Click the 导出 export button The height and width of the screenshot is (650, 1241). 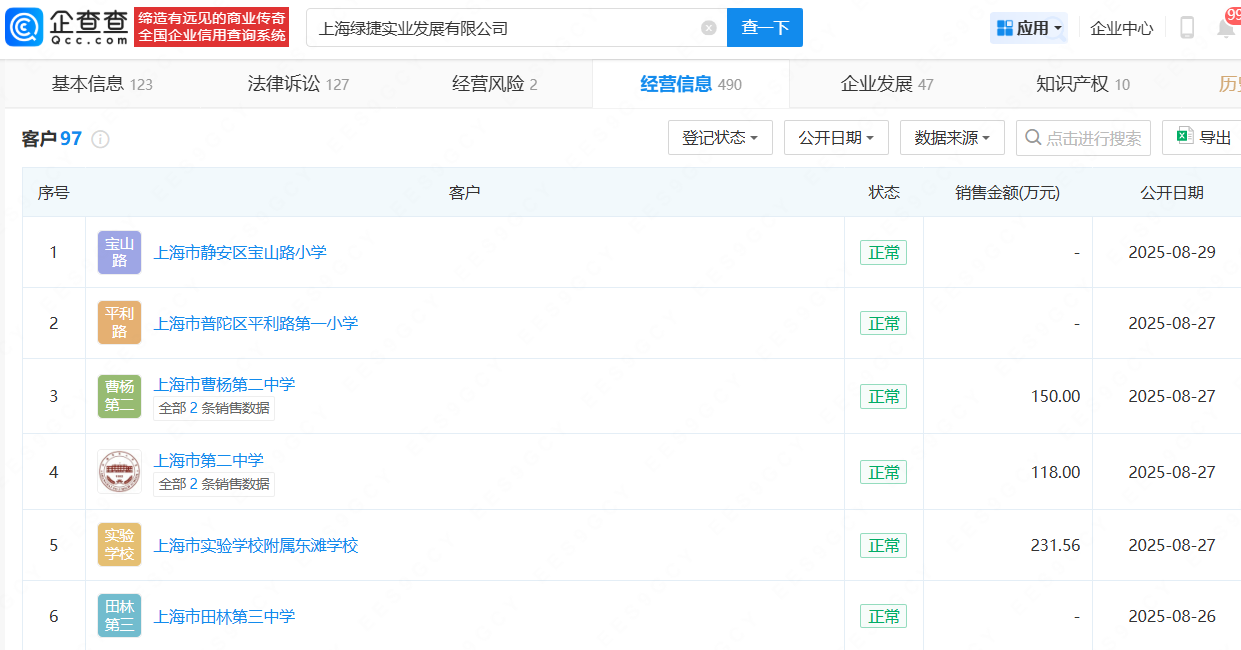(x=1203, y=138)
